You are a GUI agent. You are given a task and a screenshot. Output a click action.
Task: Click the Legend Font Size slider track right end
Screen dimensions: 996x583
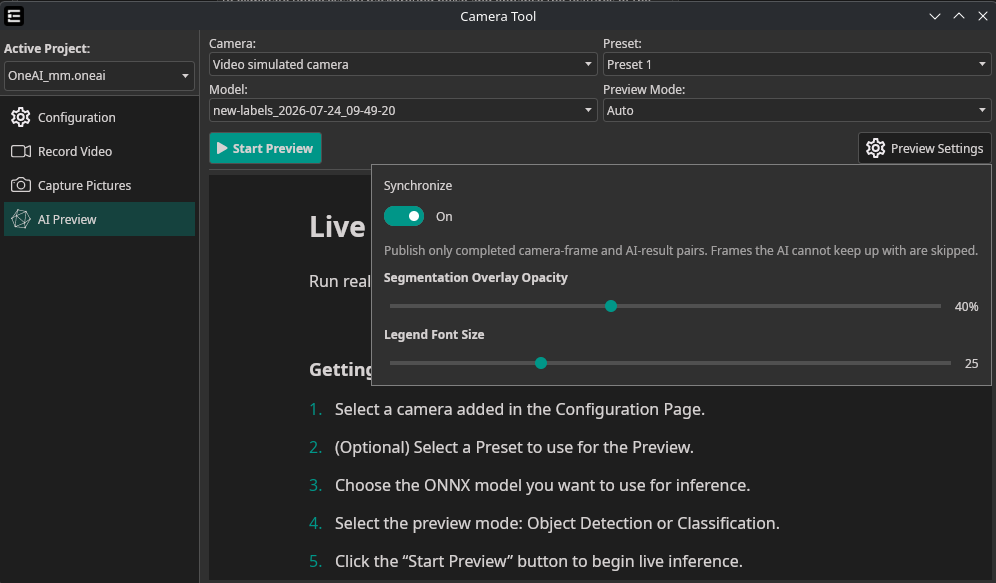(948, 363)
